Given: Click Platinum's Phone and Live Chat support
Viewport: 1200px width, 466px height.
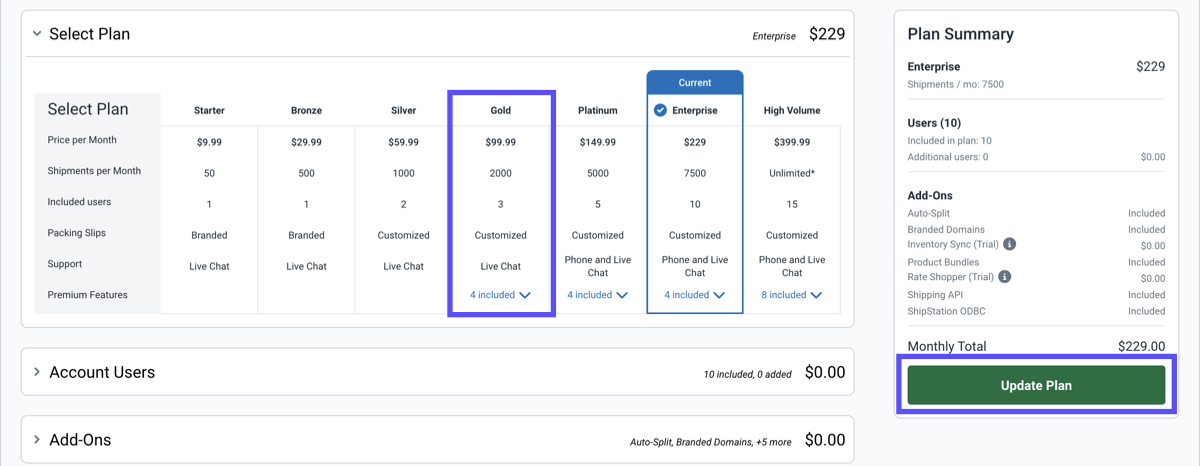Looking at the screenshot, I should click(x=597, y=266).
